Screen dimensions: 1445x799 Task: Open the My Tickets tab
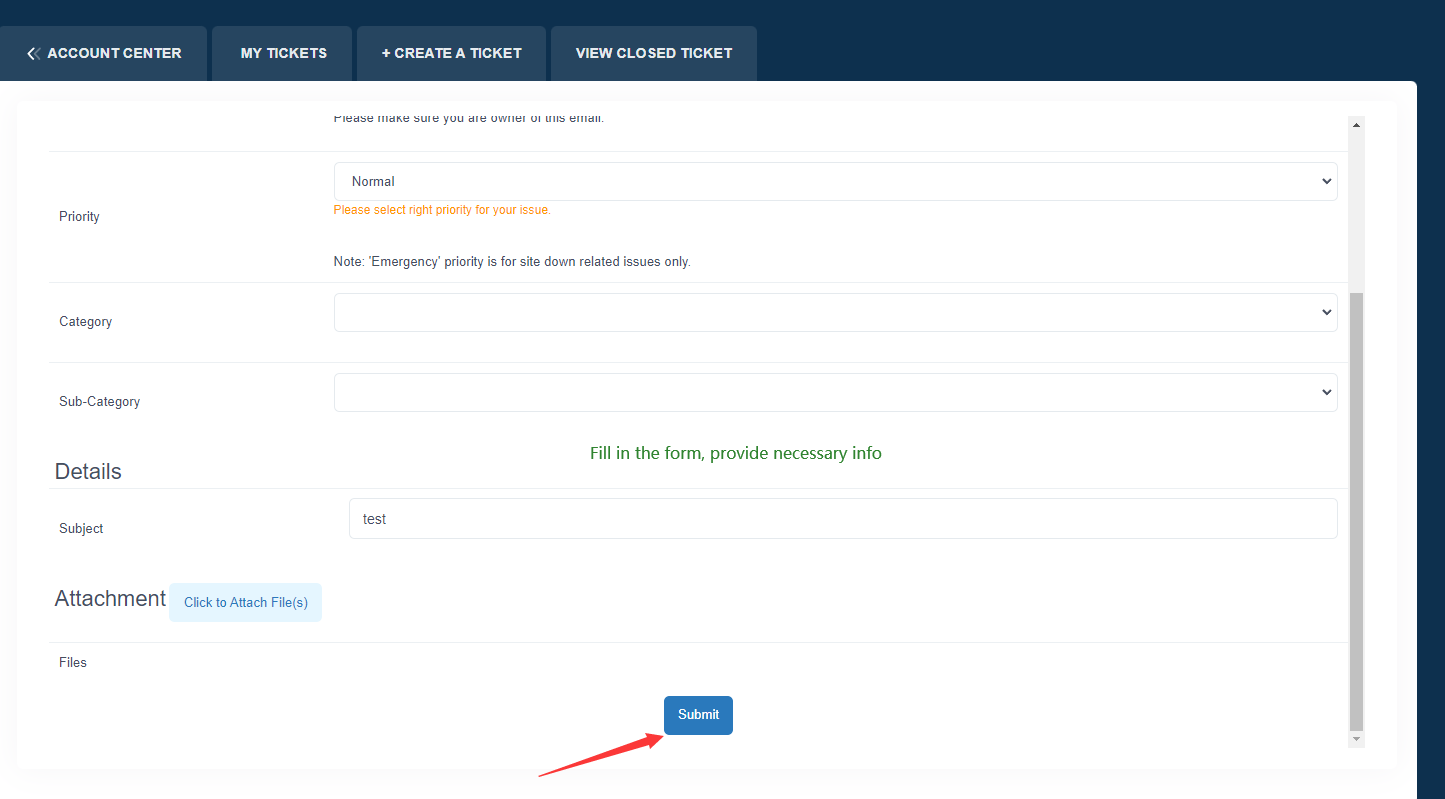[x=283, y=53]
